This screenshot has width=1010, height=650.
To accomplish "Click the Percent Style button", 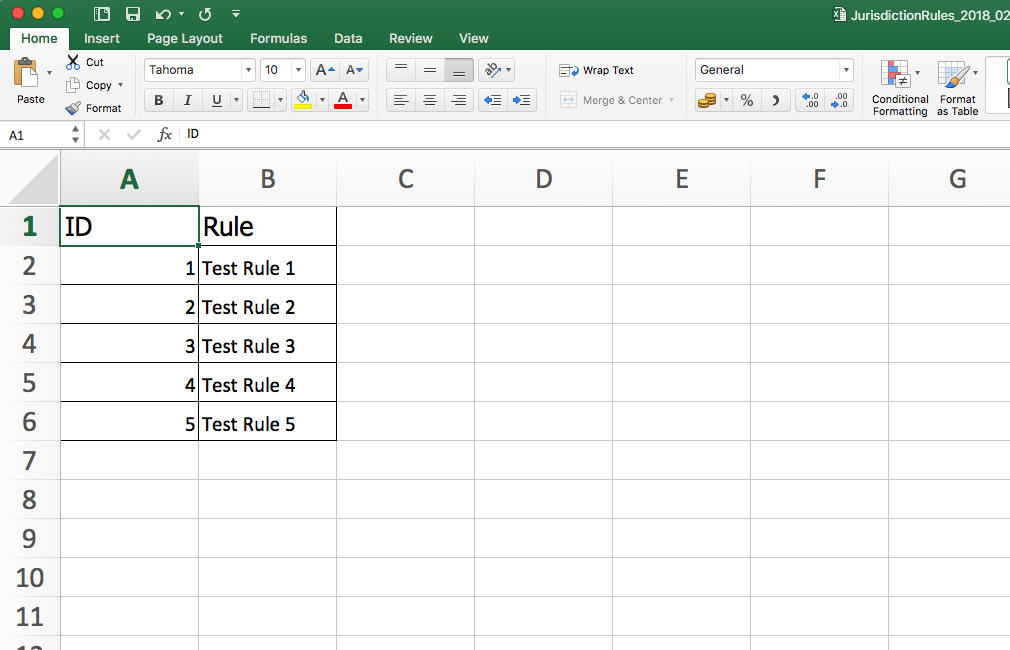I will click(747, 100).
